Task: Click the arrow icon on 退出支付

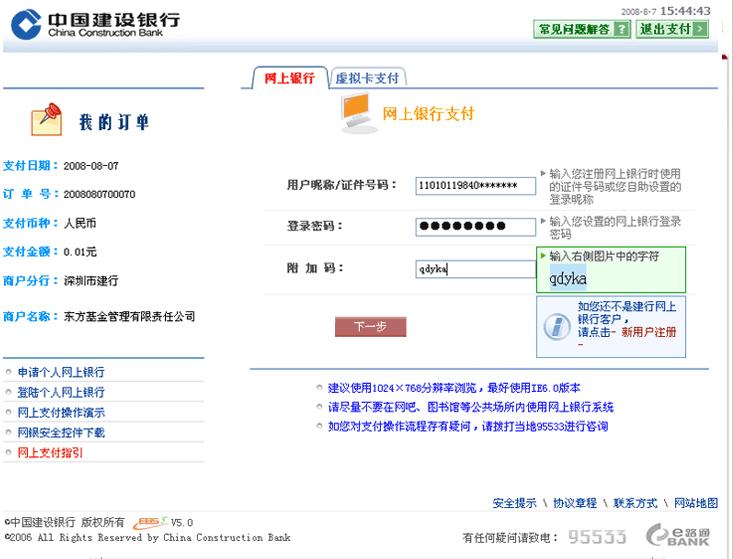Action: pyautogui.click(x=699, y=29)
